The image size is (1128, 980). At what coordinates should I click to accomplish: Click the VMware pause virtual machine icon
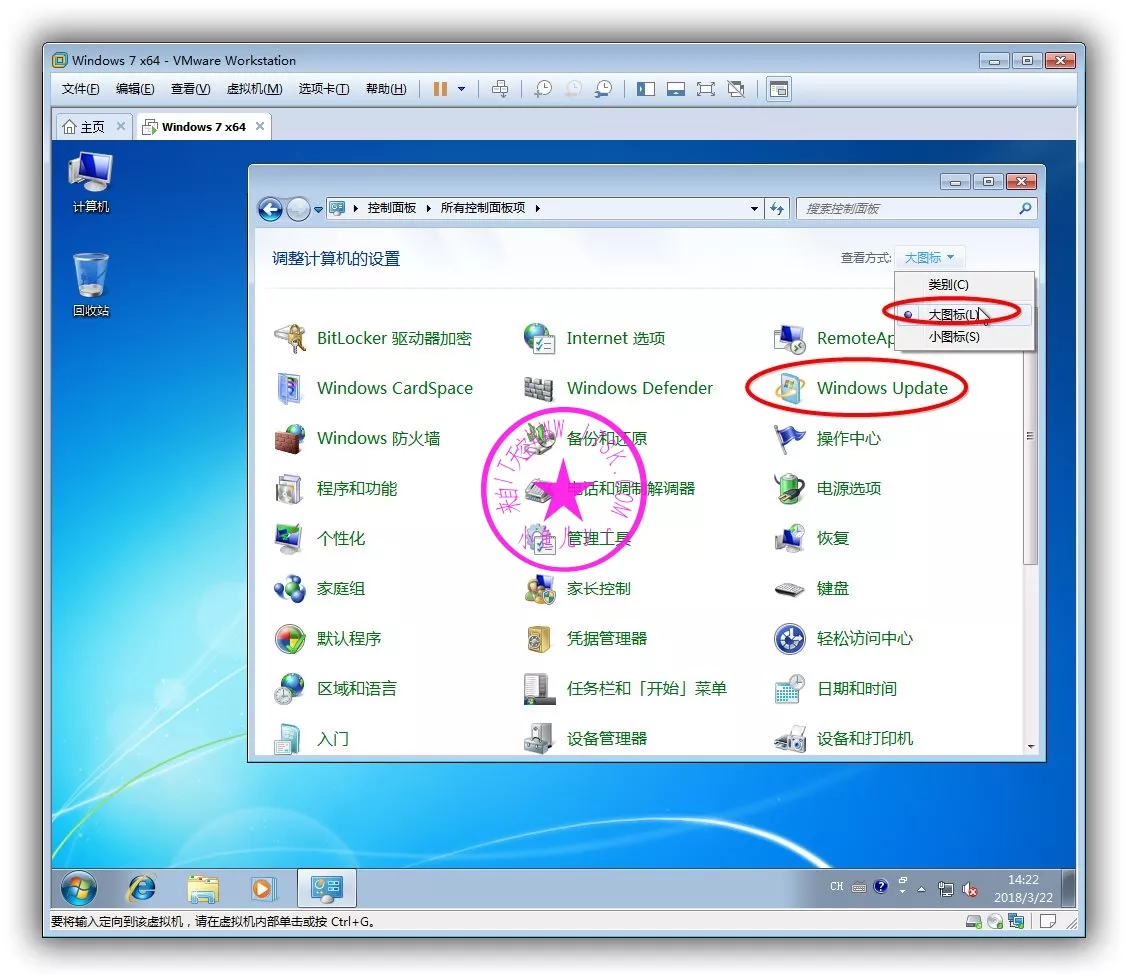point(440,89)
